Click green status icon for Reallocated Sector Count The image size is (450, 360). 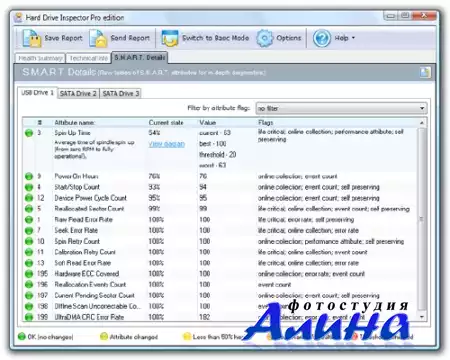[29, 209]
